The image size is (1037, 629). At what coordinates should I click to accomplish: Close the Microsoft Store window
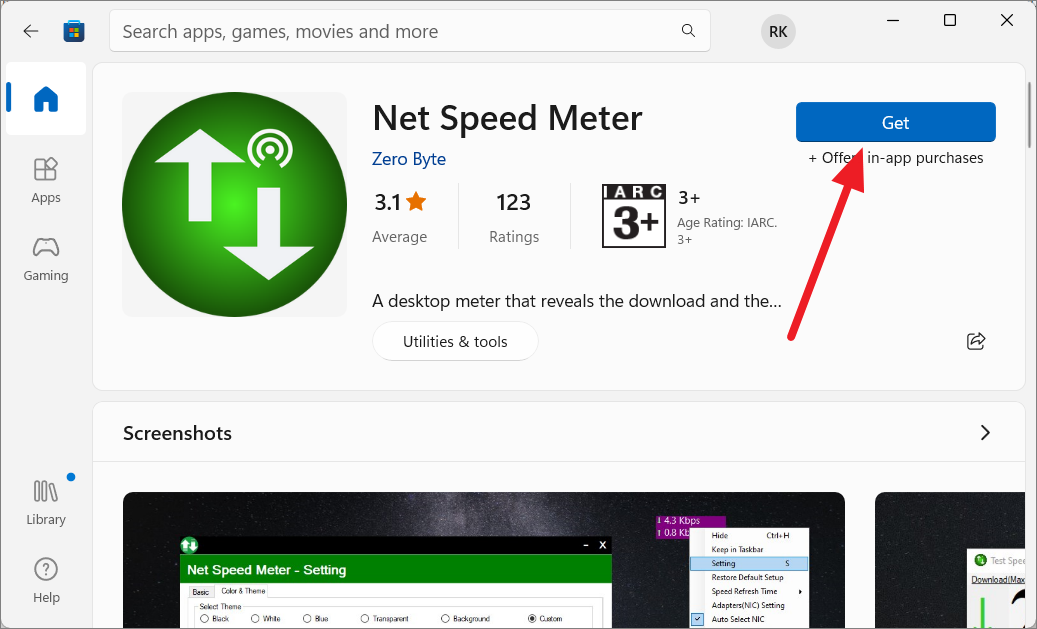1007,21
